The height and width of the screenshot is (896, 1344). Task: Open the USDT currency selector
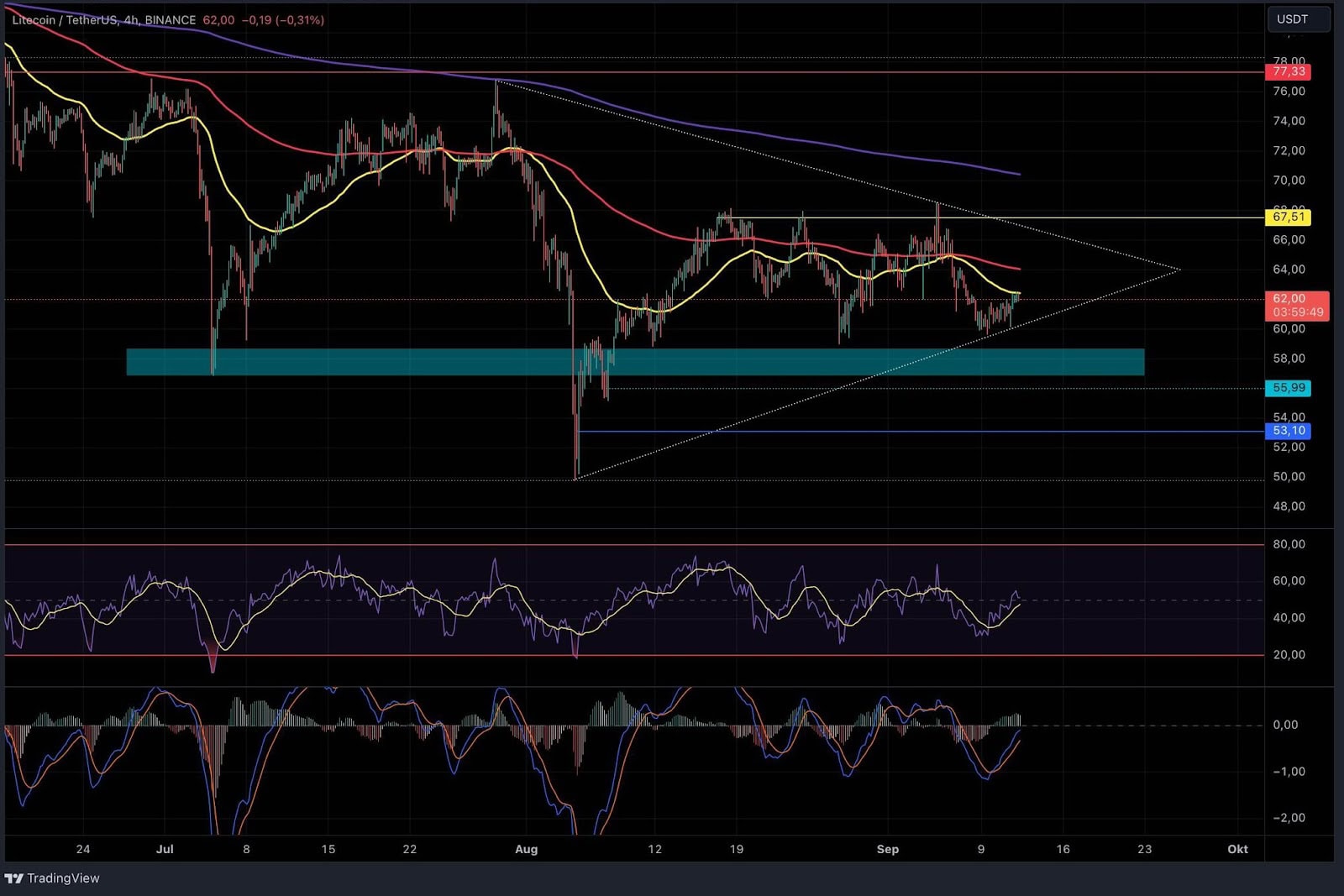(x=1298, y=19)
